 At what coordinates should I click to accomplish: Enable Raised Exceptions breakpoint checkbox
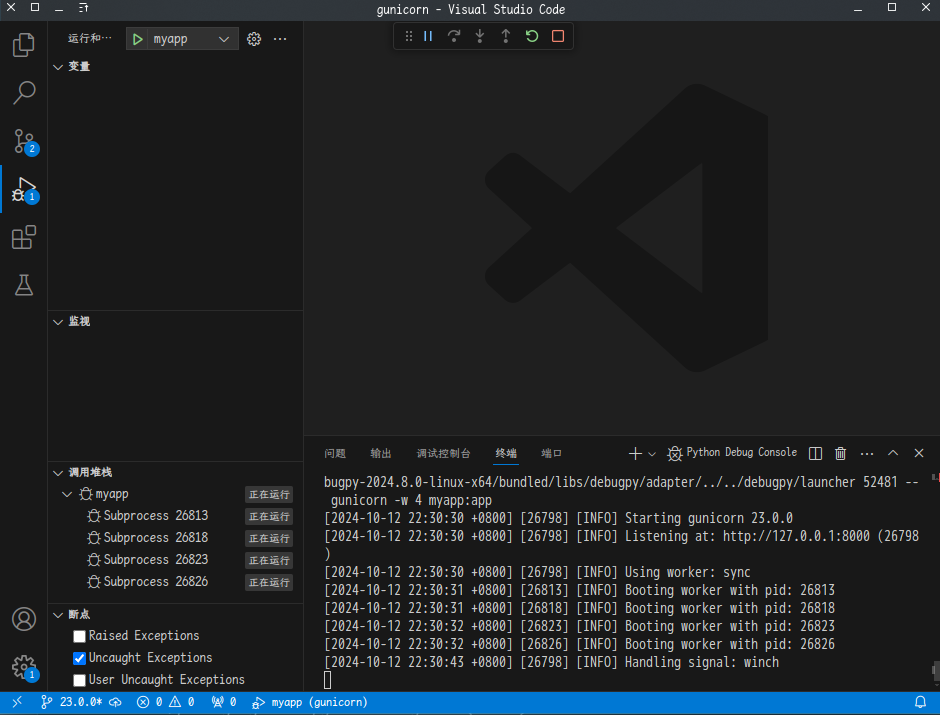click(80, 636)
